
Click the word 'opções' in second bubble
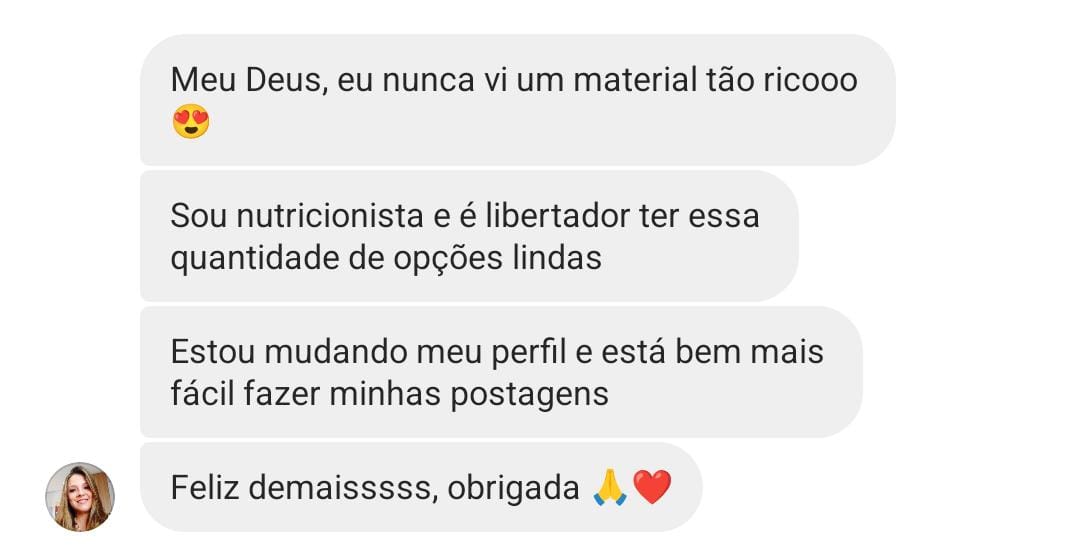tap(448, 260)
